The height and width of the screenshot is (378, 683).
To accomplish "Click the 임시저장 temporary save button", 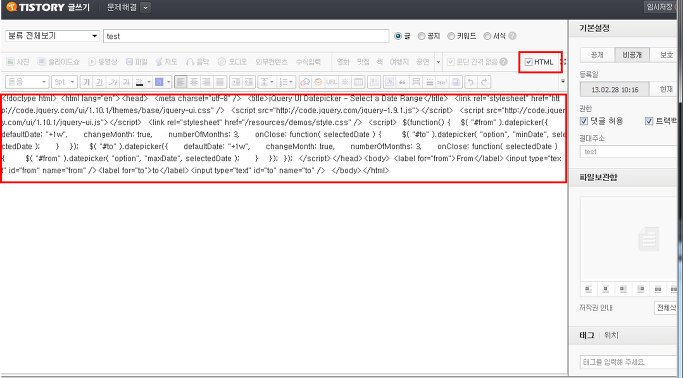I will pos(661,7).
